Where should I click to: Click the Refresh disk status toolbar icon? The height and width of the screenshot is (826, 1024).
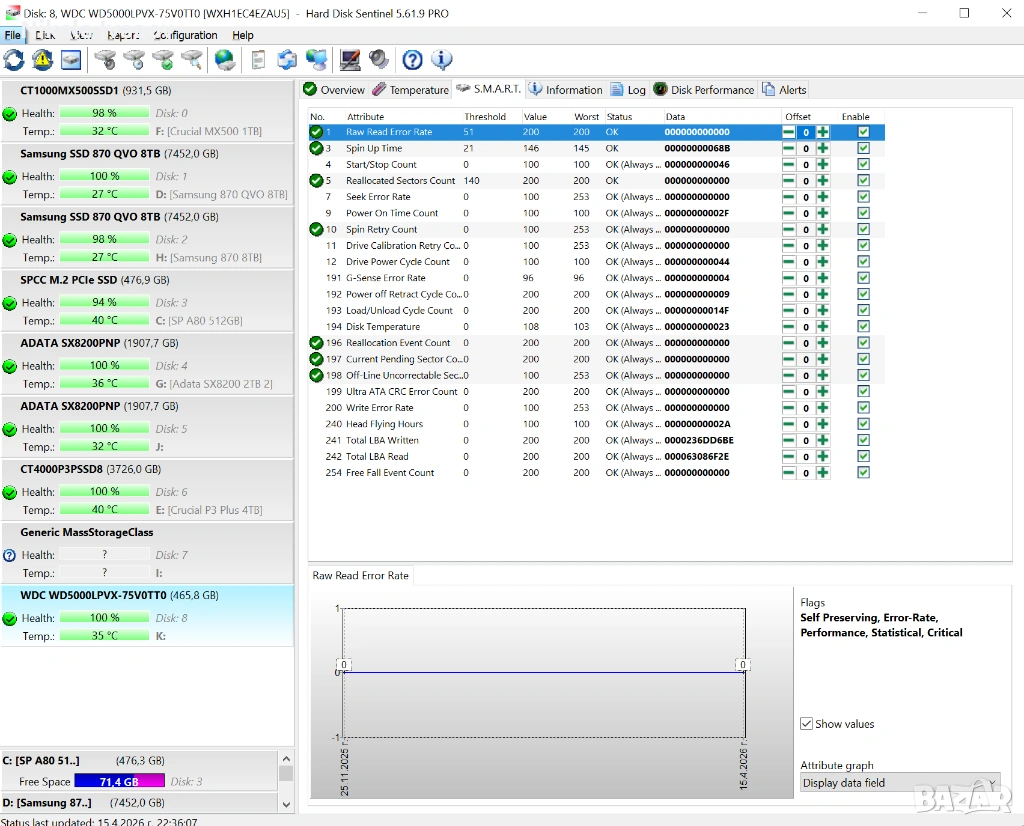coord(14,60)
